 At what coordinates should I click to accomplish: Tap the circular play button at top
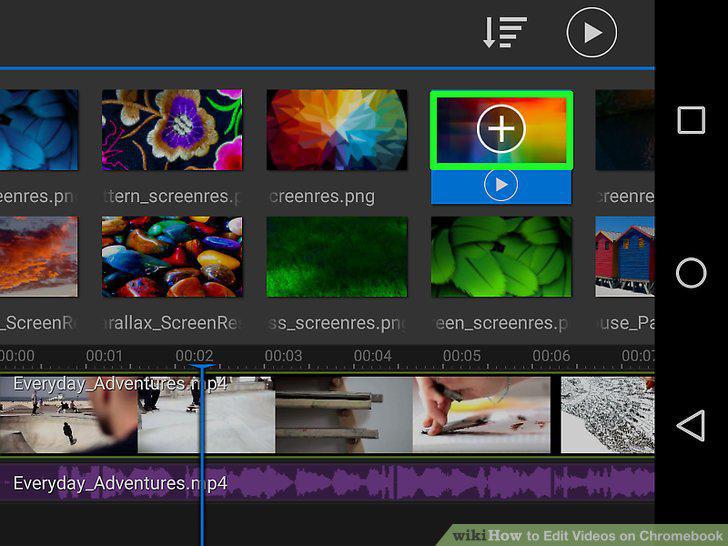pos(592,32)
